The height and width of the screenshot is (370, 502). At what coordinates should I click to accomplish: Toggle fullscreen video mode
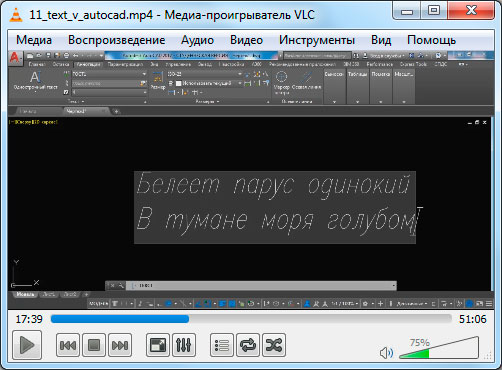[158, 345]
